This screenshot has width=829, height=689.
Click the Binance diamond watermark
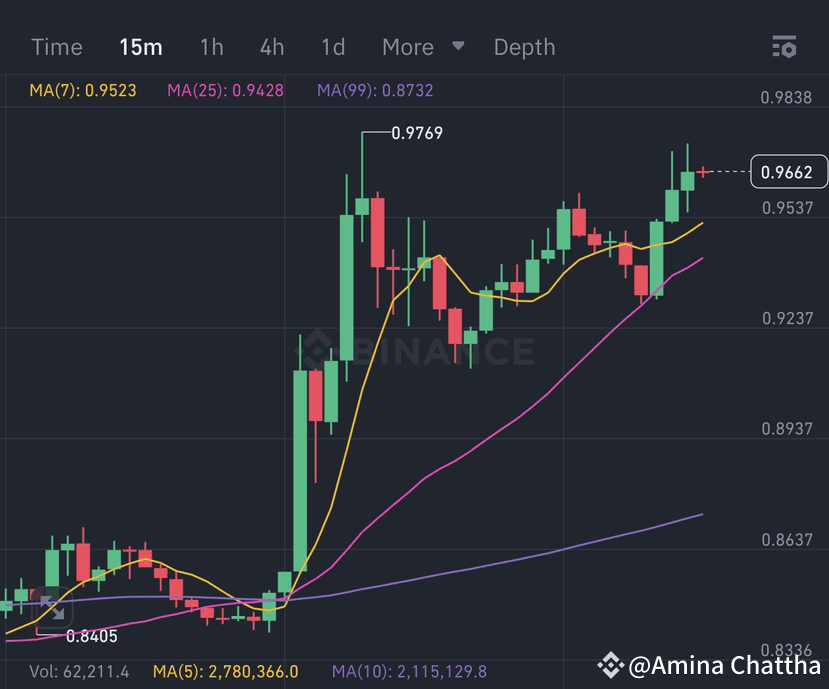click(x=318, y=349)
